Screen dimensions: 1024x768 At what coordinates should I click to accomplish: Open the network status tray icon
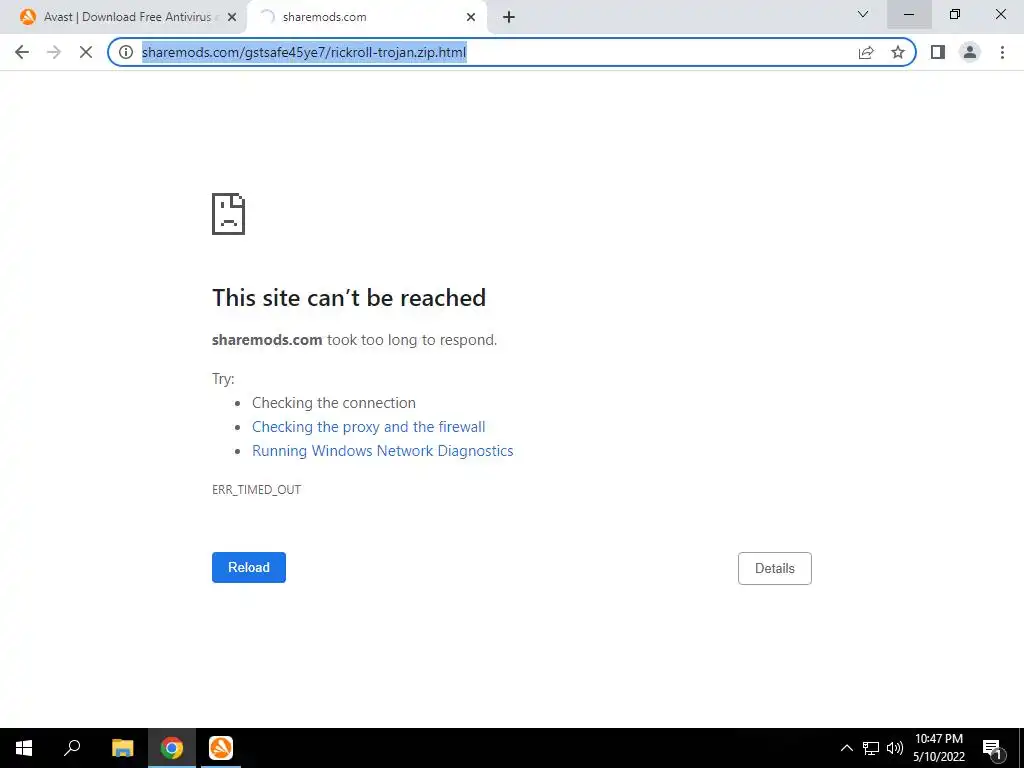coord(871,748)
